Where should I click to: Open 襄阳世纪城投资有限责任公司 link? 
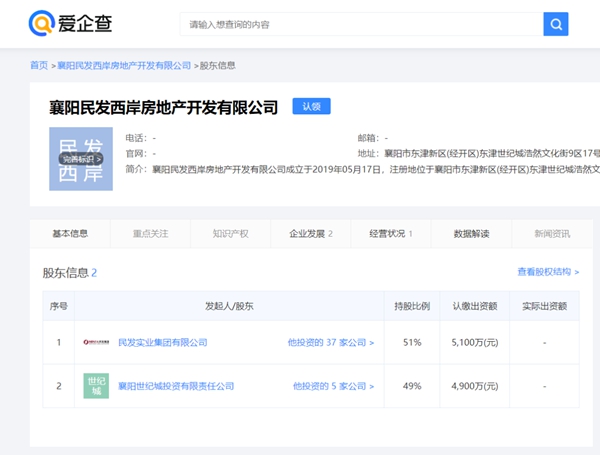point(176,386)
